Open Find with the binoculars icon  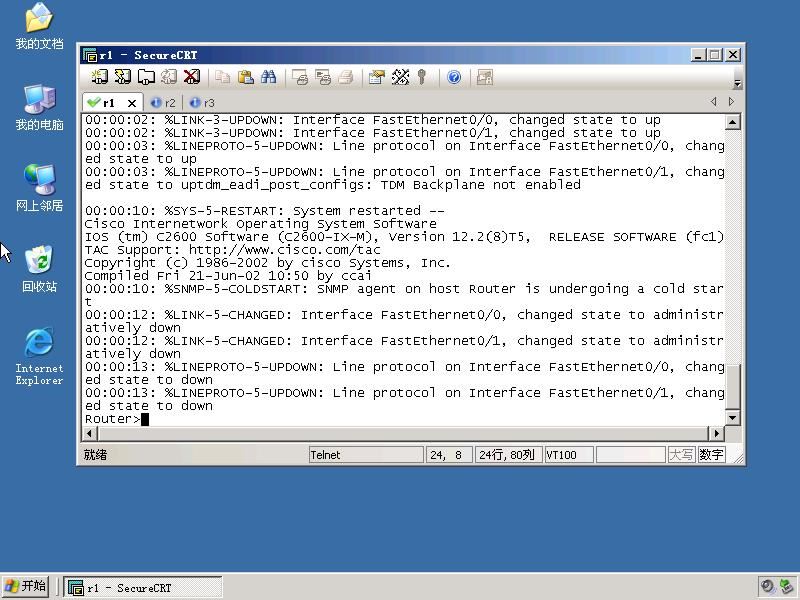coord(268,77)
